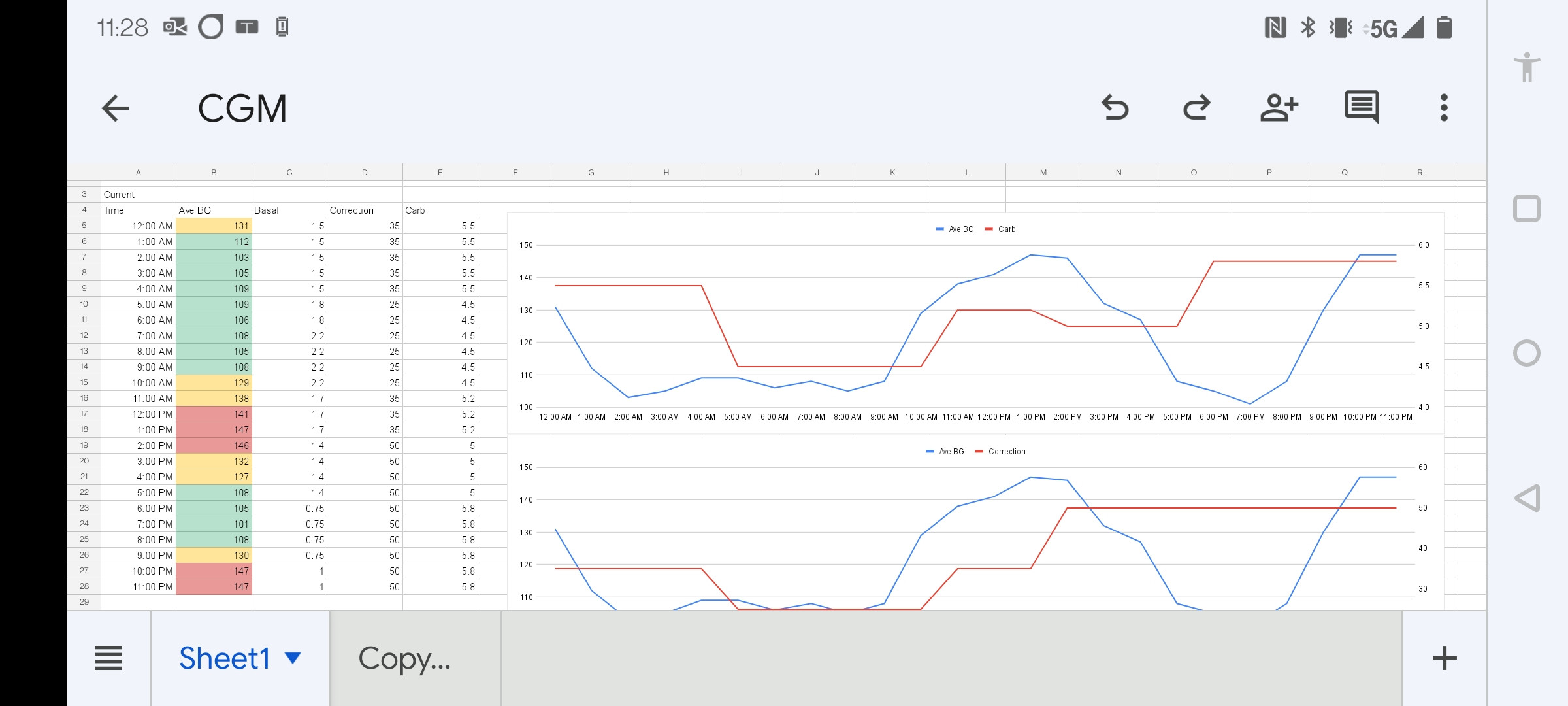The image size is (1568, 706).
Task: Select Ave BG cell 132 in 3:00 PM row
Action: (x=214, y=462)
